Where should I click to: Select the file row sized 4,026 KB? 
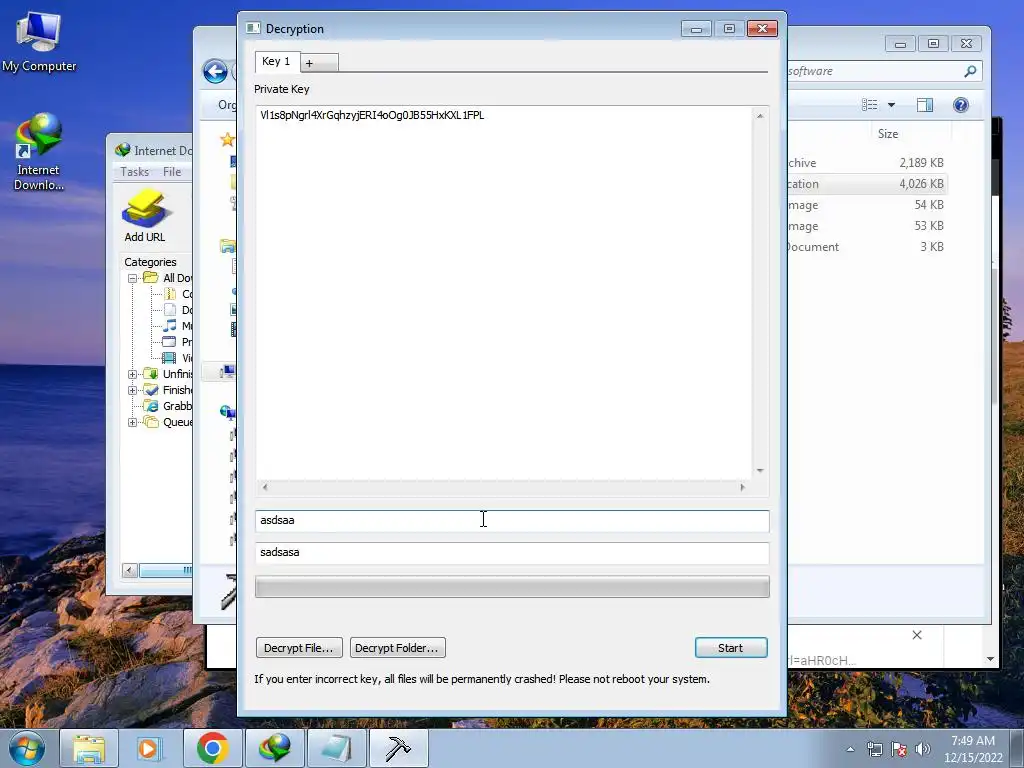(x=867, y=184)
